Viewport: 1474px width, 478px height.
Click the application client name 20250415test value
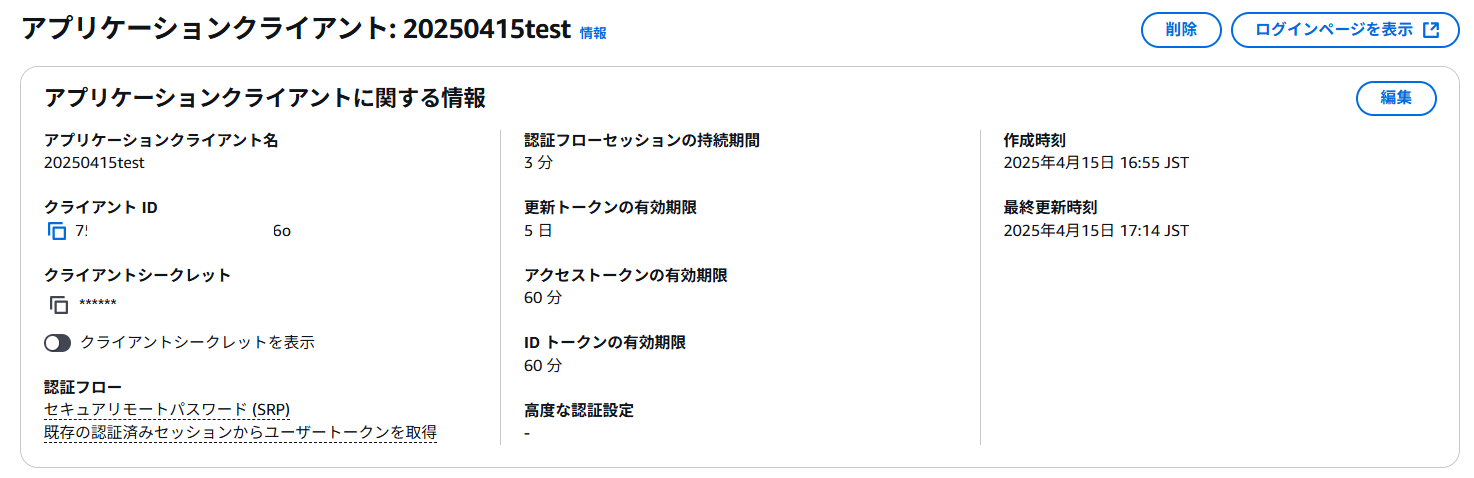pos(94,162)
